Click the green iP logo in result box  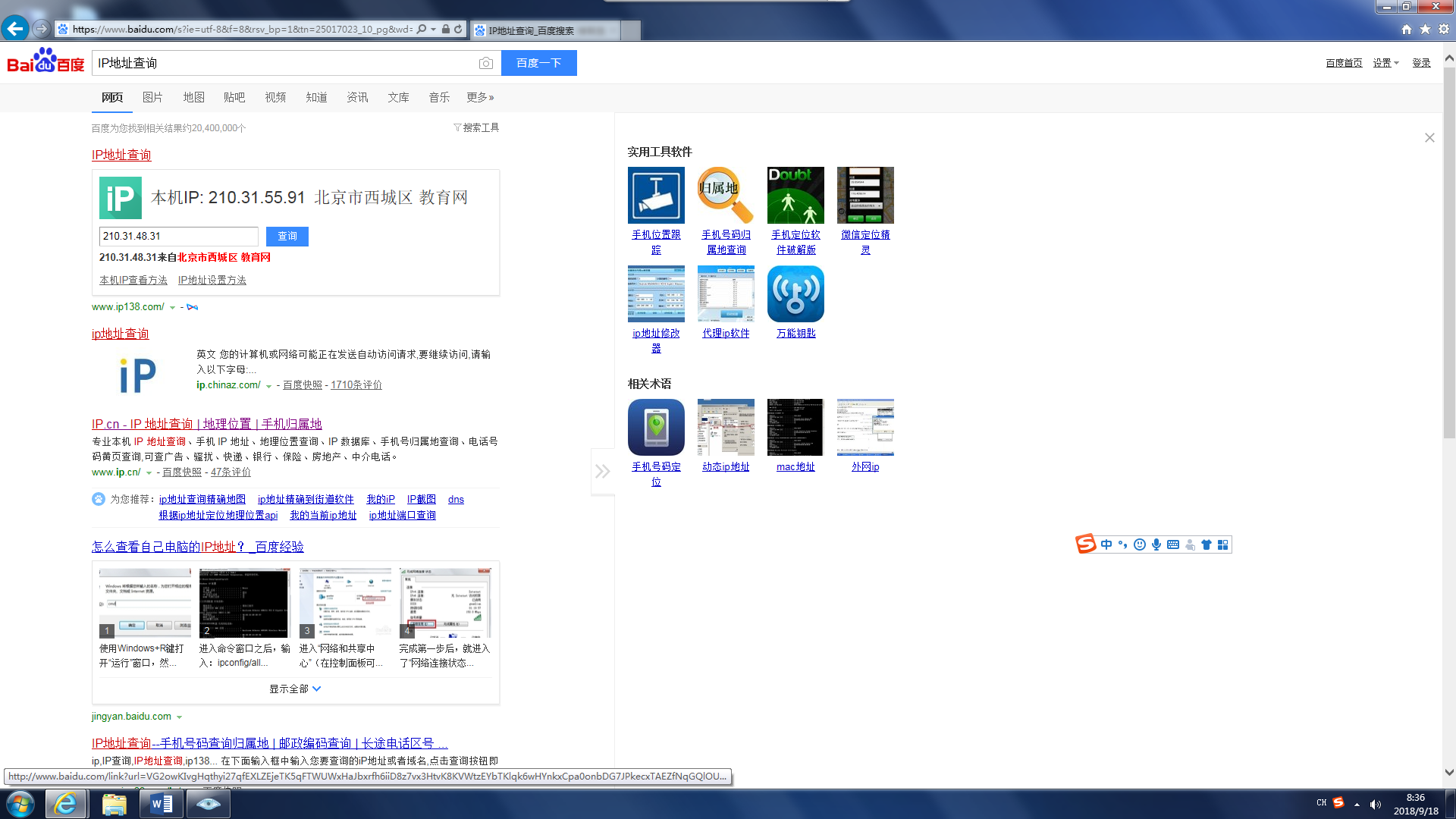point(121,198)
